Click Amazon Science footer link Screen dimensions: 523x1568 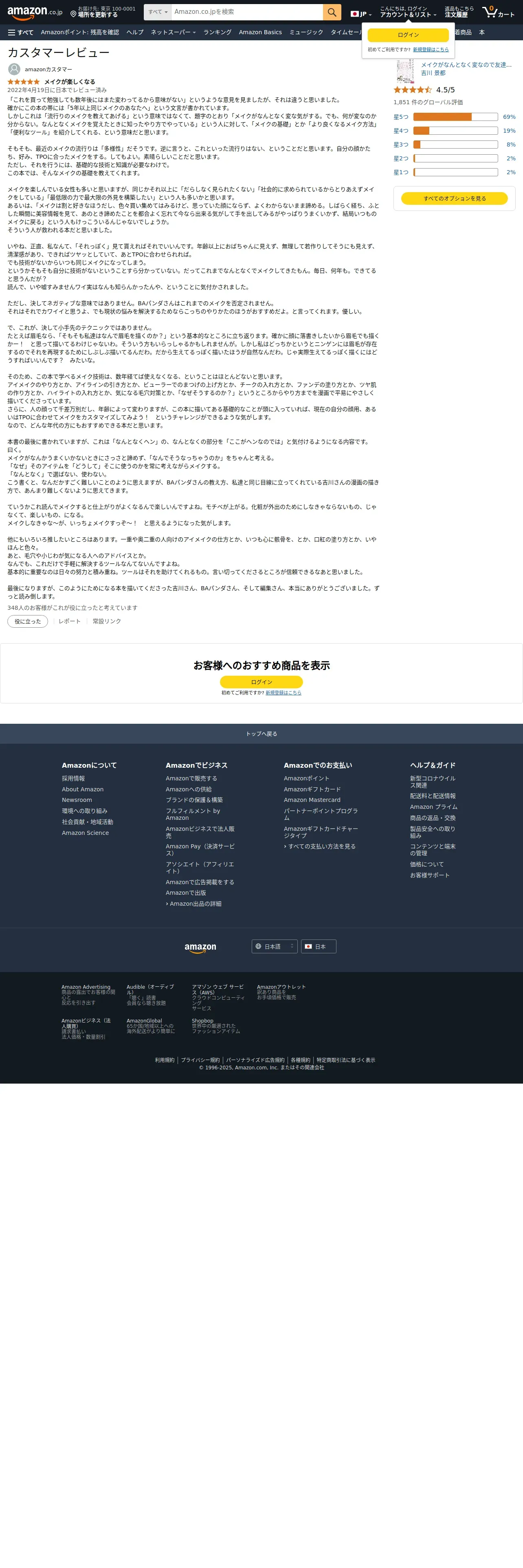(x=85, y=833)
